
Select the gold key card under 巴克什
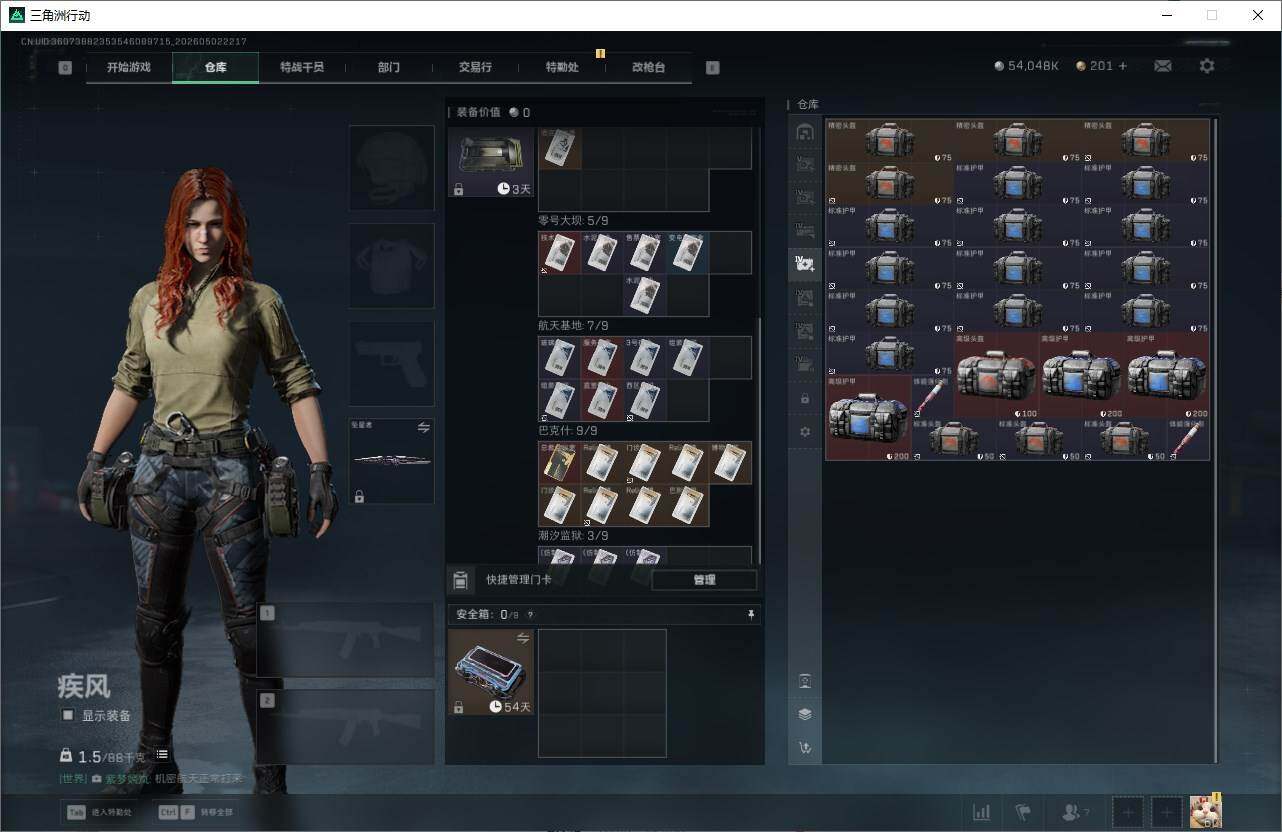pos(559,463)
